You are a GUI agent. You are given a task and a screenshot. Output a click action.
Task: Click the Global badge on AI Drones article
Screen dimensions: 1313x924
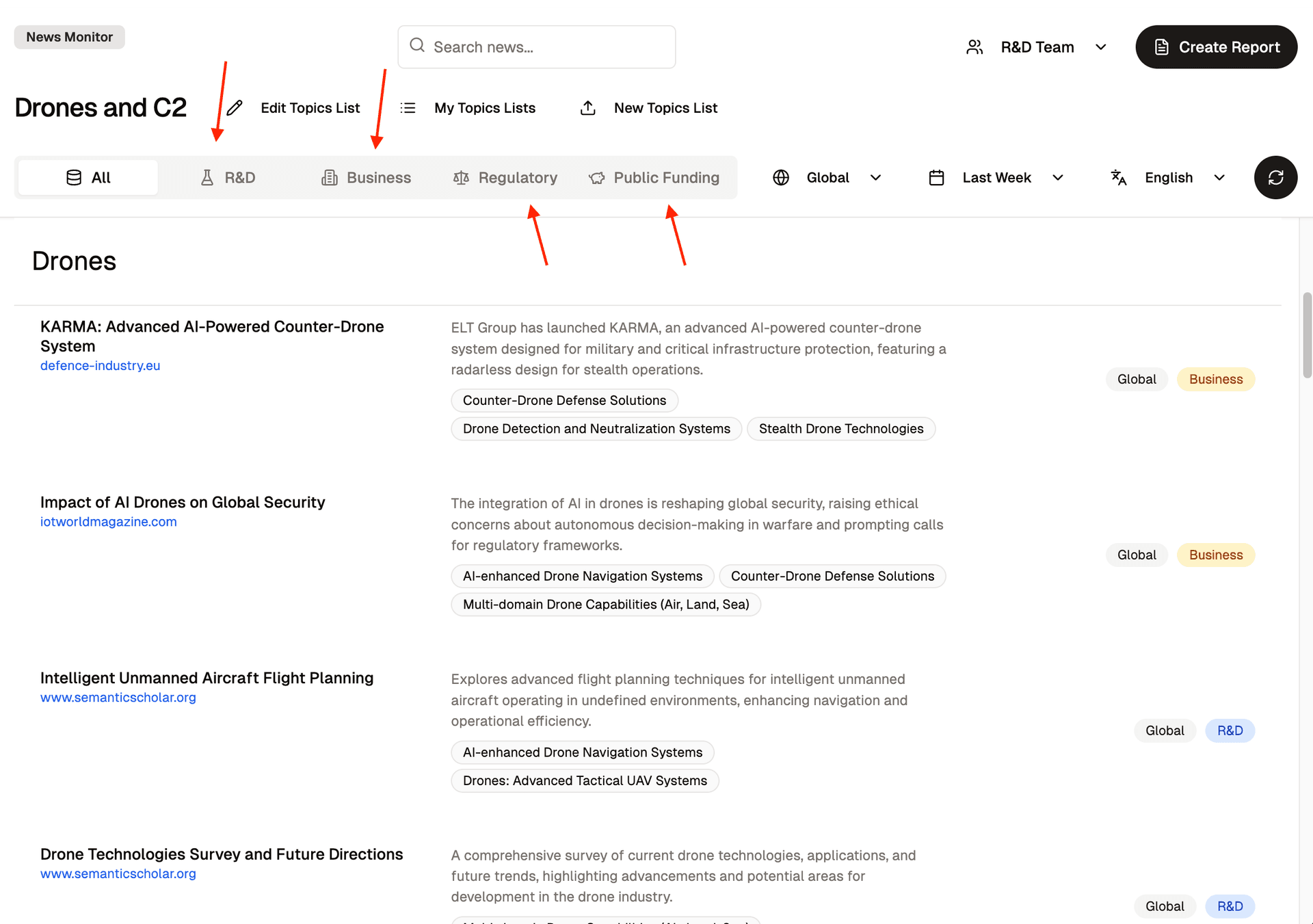[1137, 555]
